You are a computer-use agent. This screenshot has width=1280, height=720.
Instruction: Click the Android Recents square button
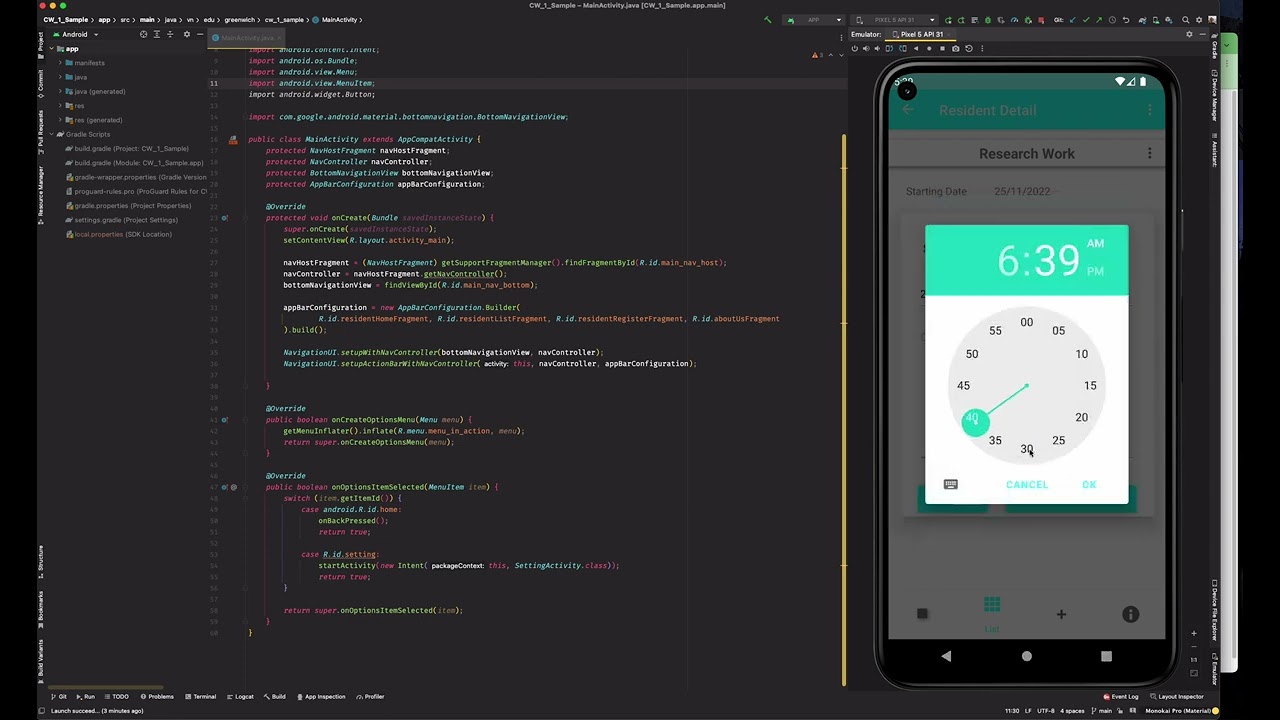[1106, 656]
